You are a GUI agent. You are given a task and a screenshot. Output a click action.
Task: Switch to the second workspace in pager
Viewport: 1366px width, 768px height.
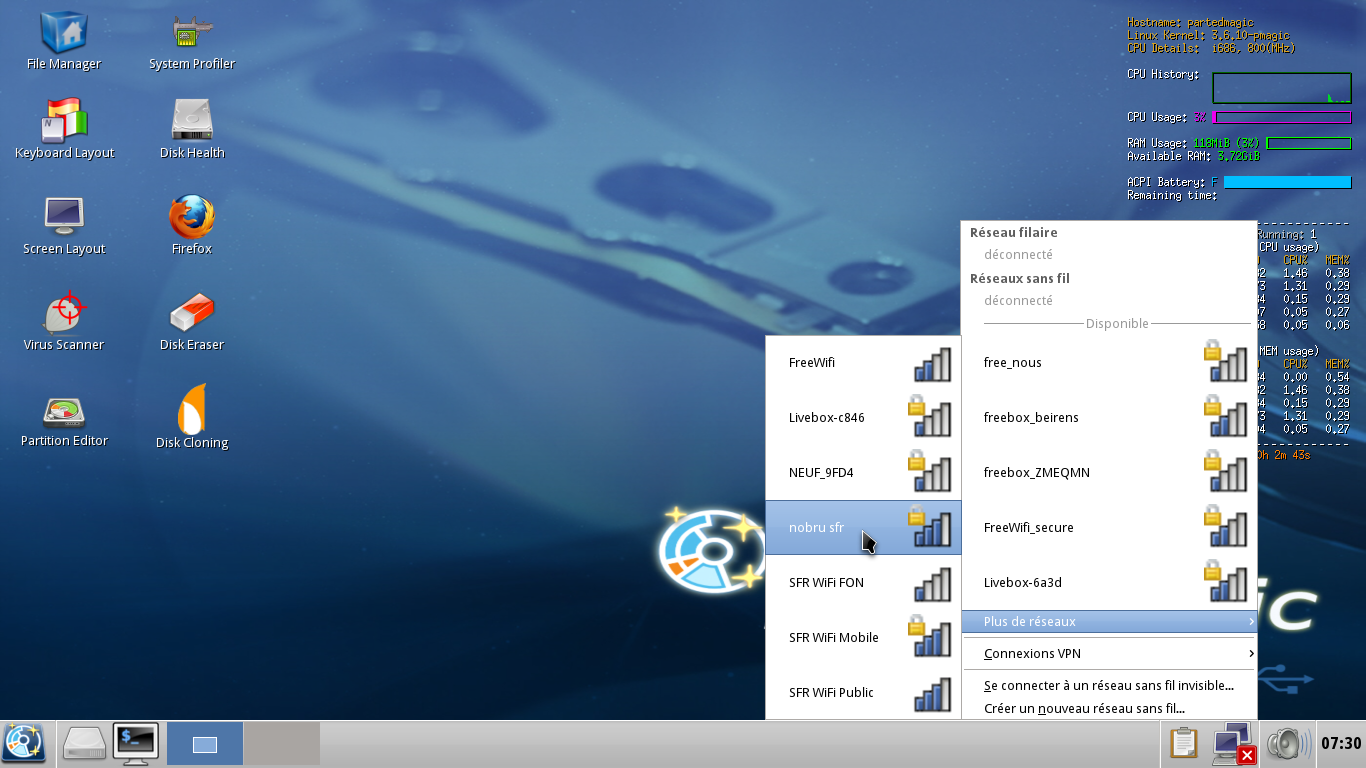[282, 744]
